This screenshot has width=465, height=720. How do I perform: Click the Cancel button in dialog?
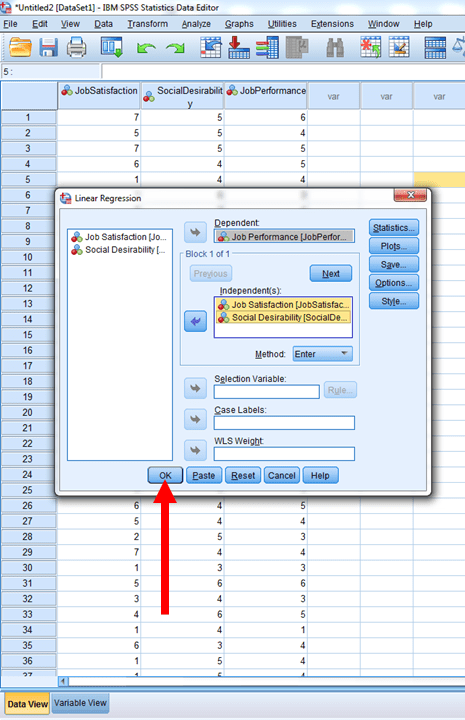click(x=281, y=475)
